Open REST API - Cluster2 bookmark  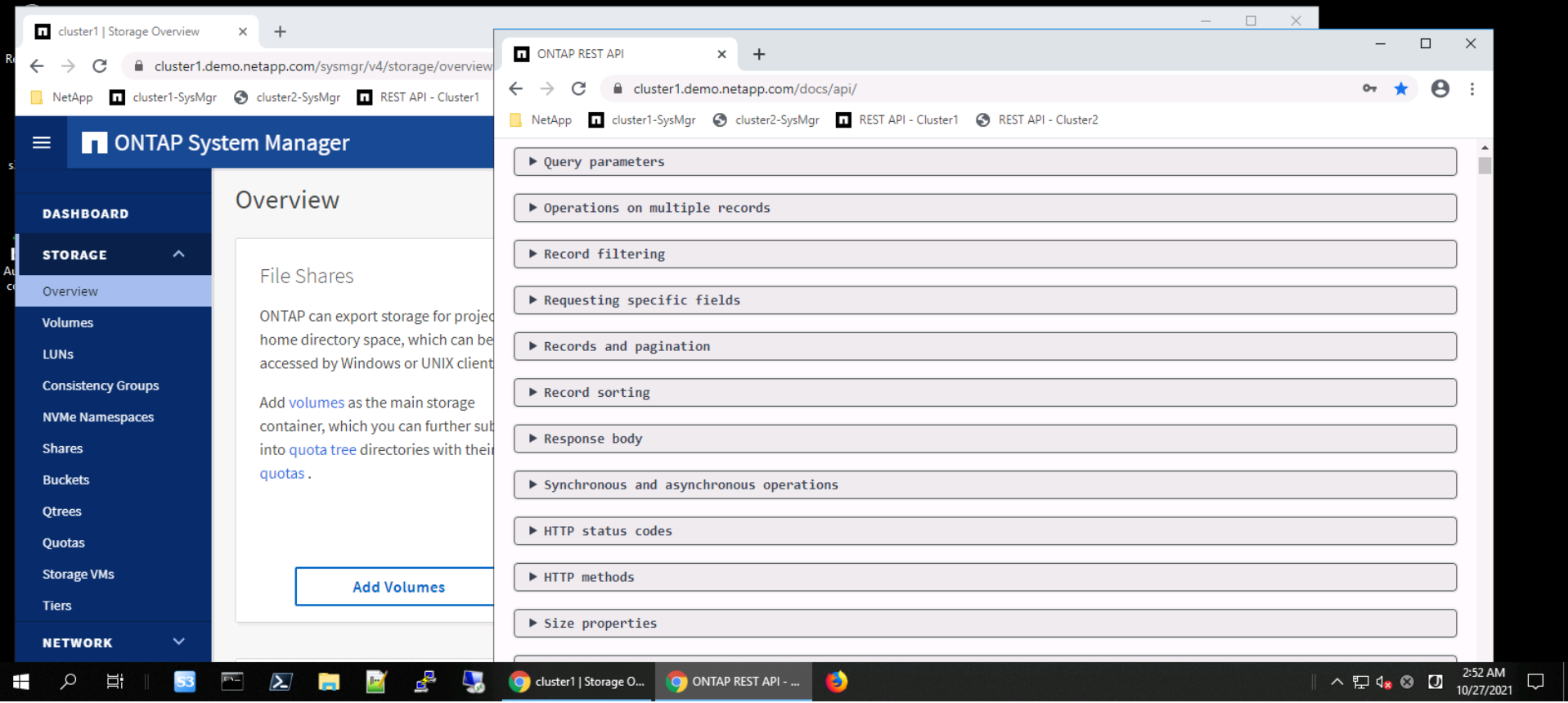(x=1037, y=119)
